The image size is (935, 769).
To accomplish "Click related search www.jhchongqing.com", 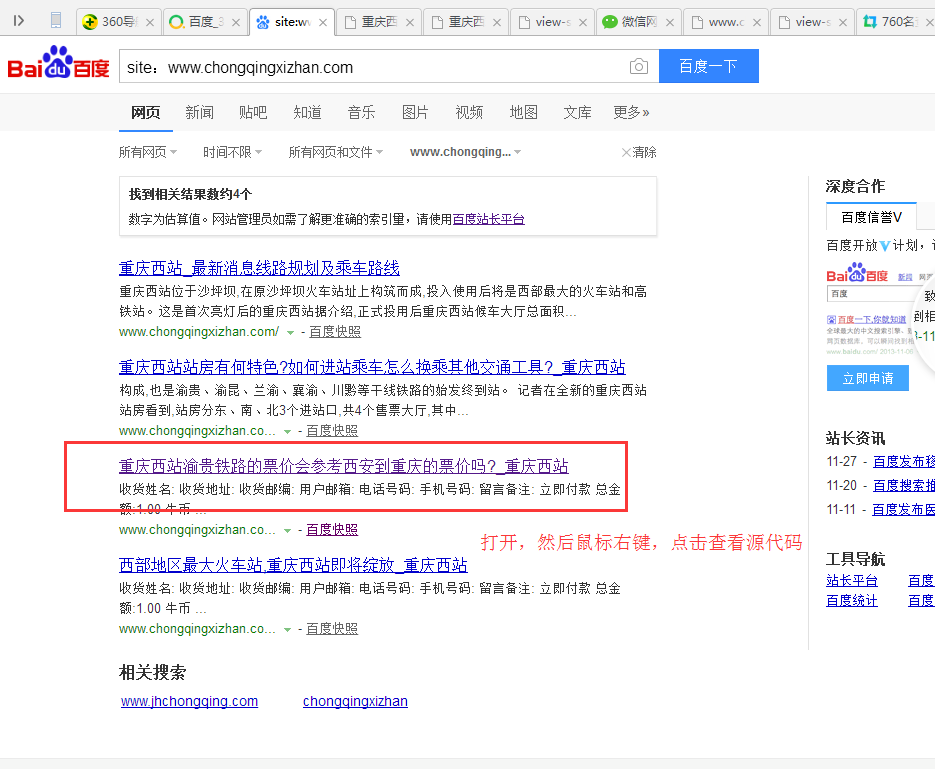I will [190, 702].
